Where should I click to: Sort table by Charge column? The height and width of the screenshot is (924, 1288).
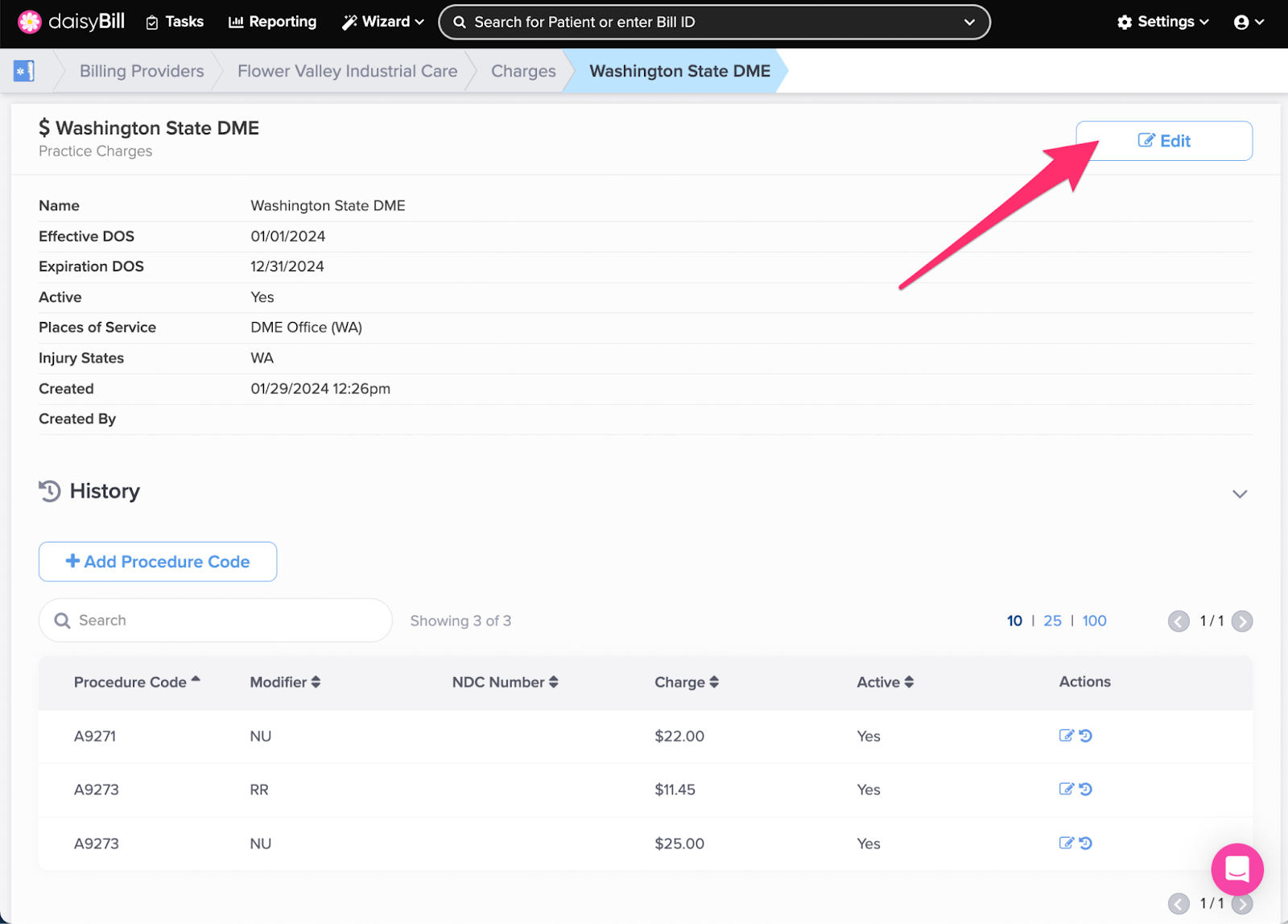coord(687,682)
